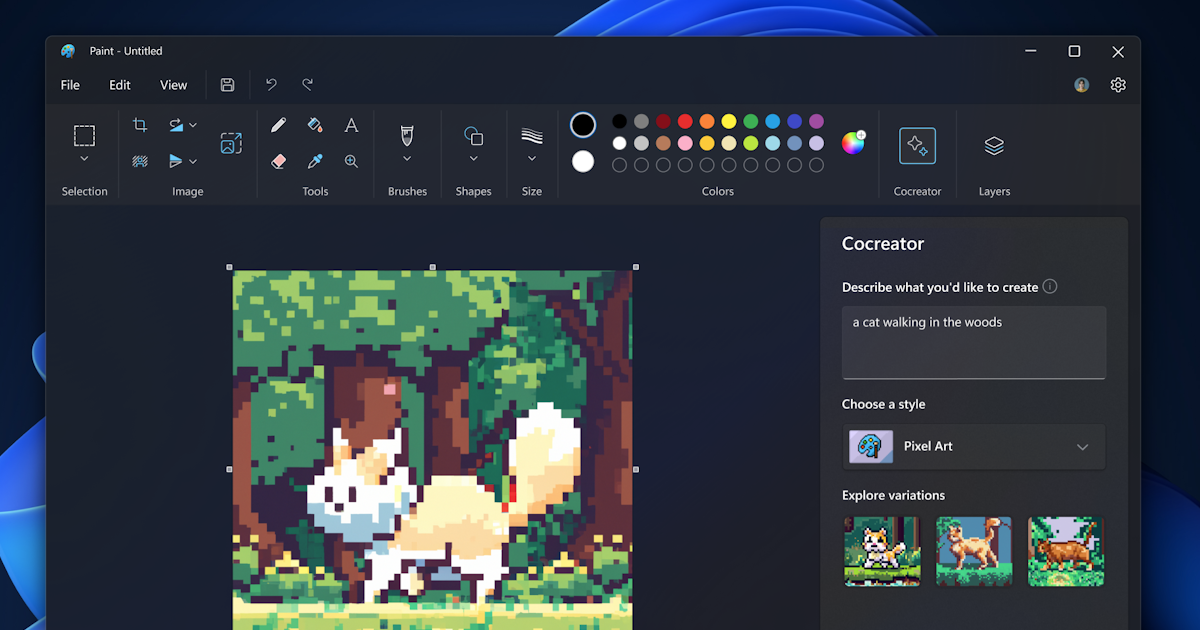Undo the last action
The width and height of the screenshot is (1200, 630).
(271, 85)
